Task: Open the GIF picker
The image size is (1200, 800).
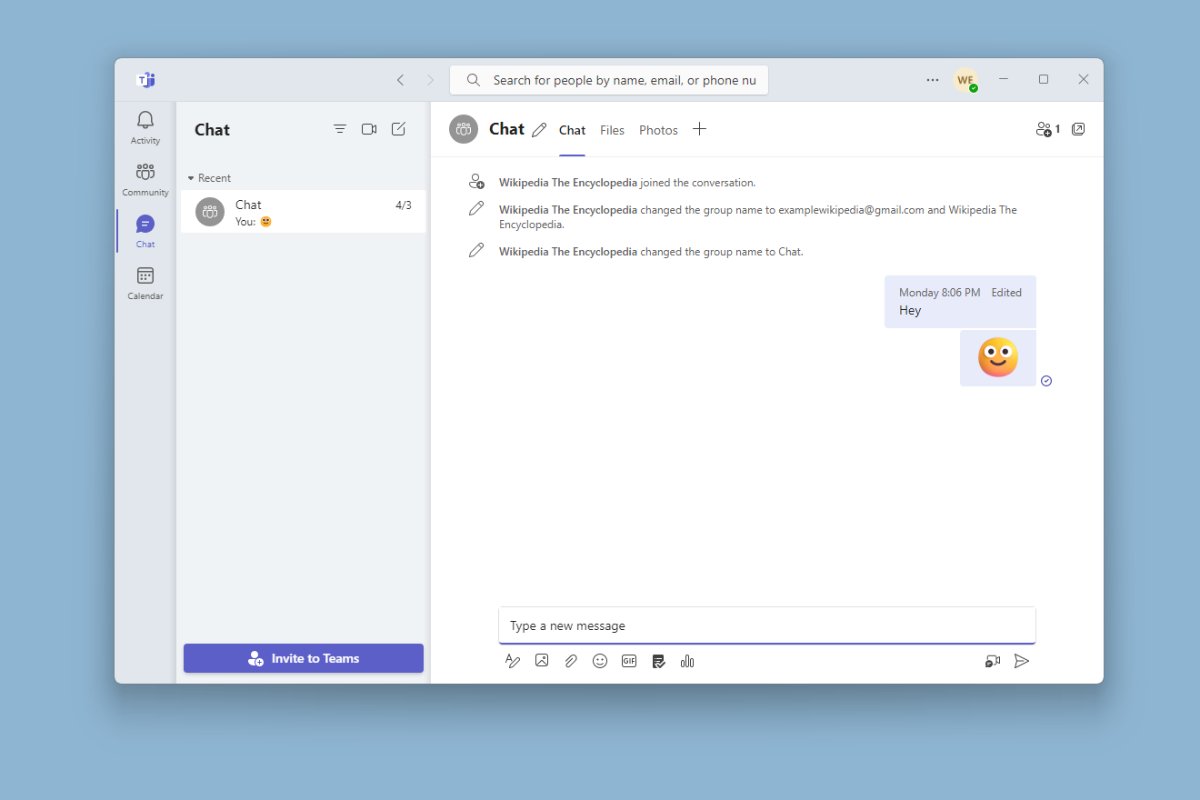Action: [629, 661]
